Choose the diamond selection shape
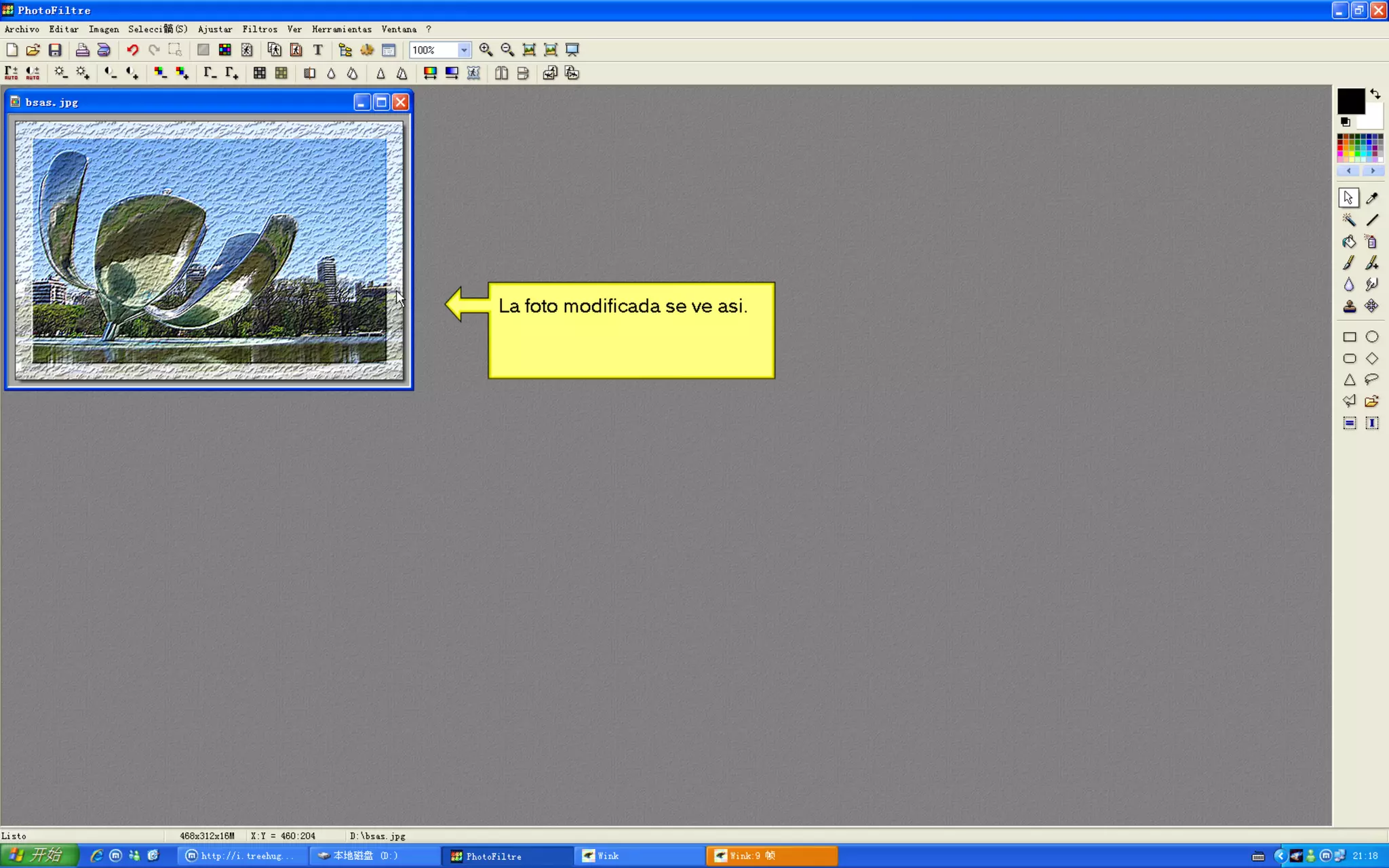 coord(1371,359)
